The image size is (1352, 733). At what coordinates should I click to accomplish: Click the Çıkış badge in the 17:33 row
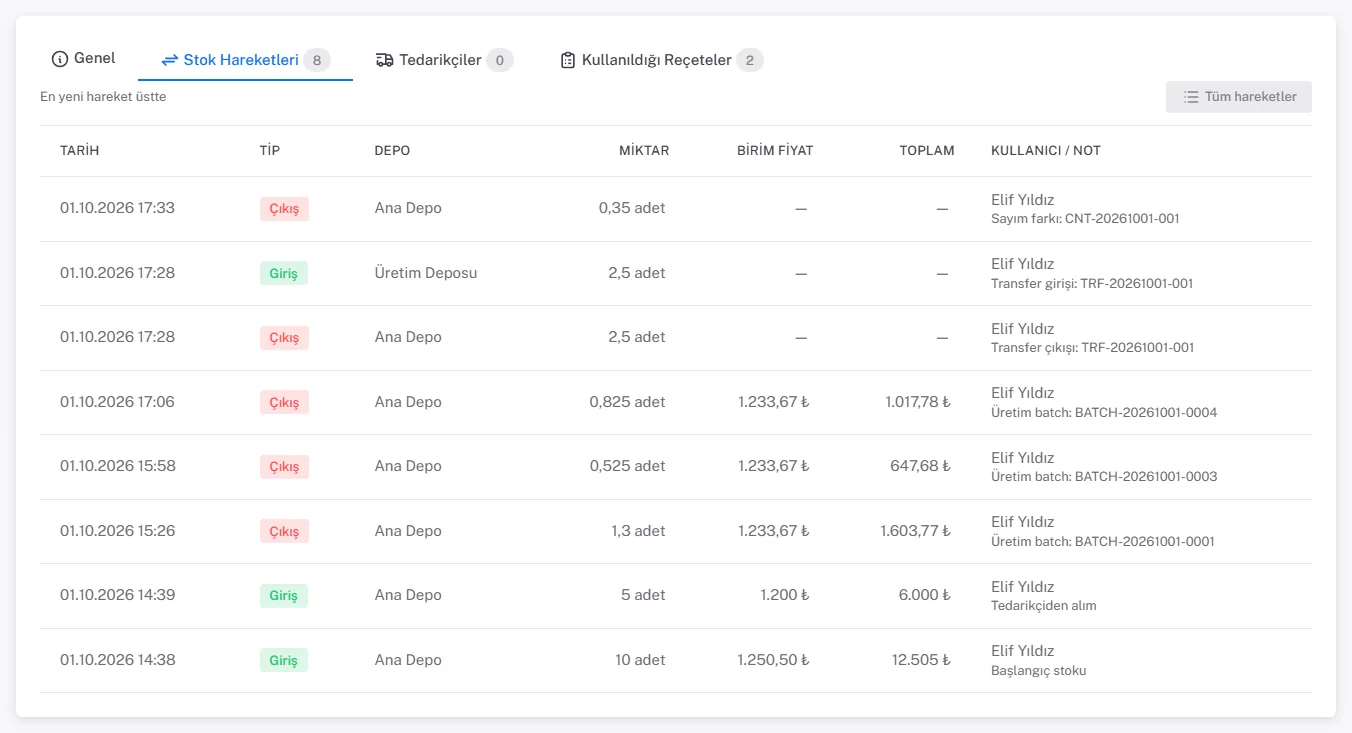[284, 209]
